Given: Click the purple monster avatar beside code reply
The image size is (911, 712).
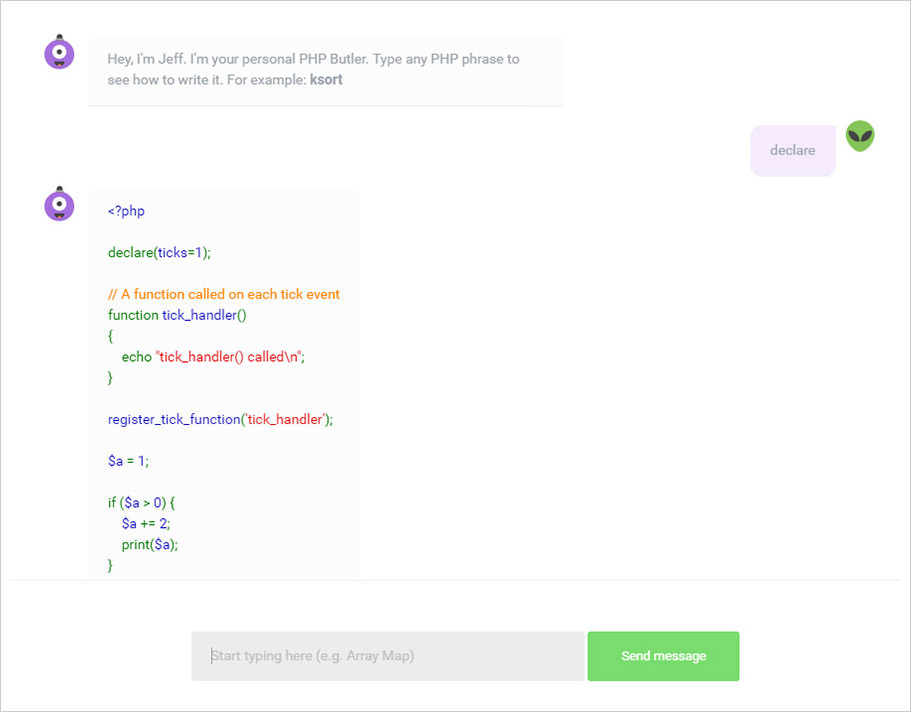Looking at the screenshot, I should coord(59,204).
